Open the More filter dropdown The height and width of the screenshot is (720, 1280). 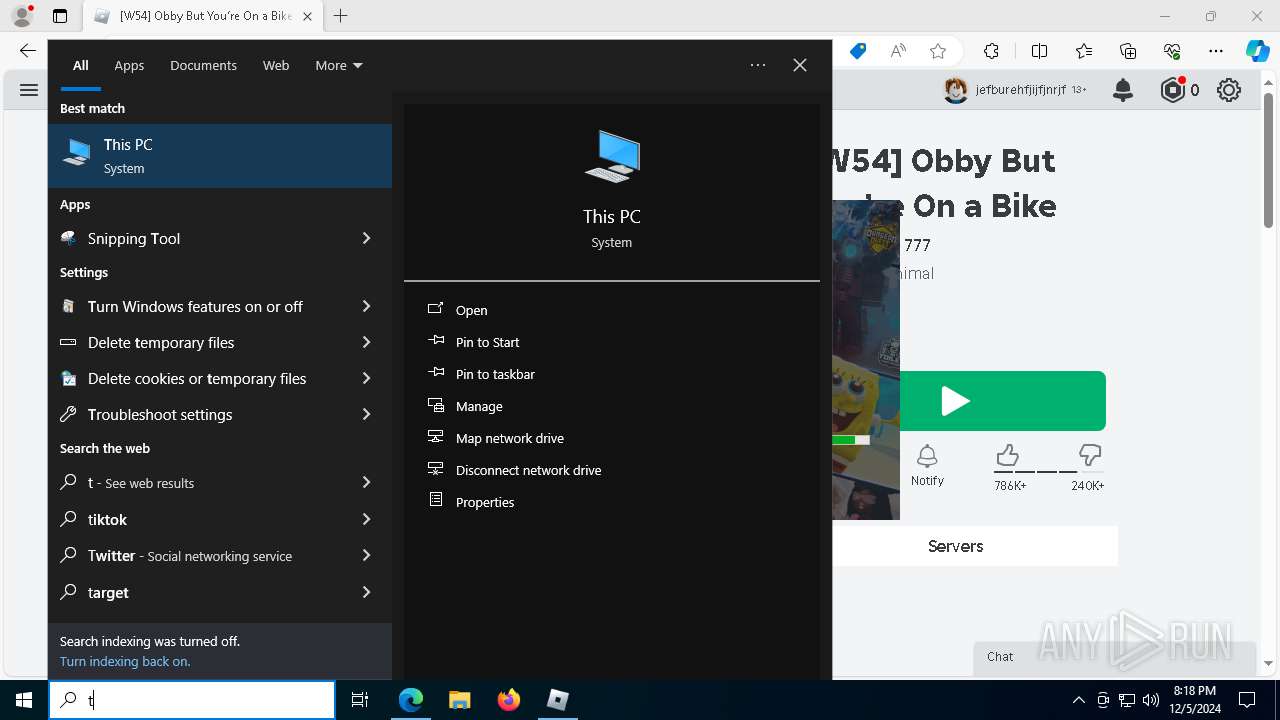pos(339,65)
